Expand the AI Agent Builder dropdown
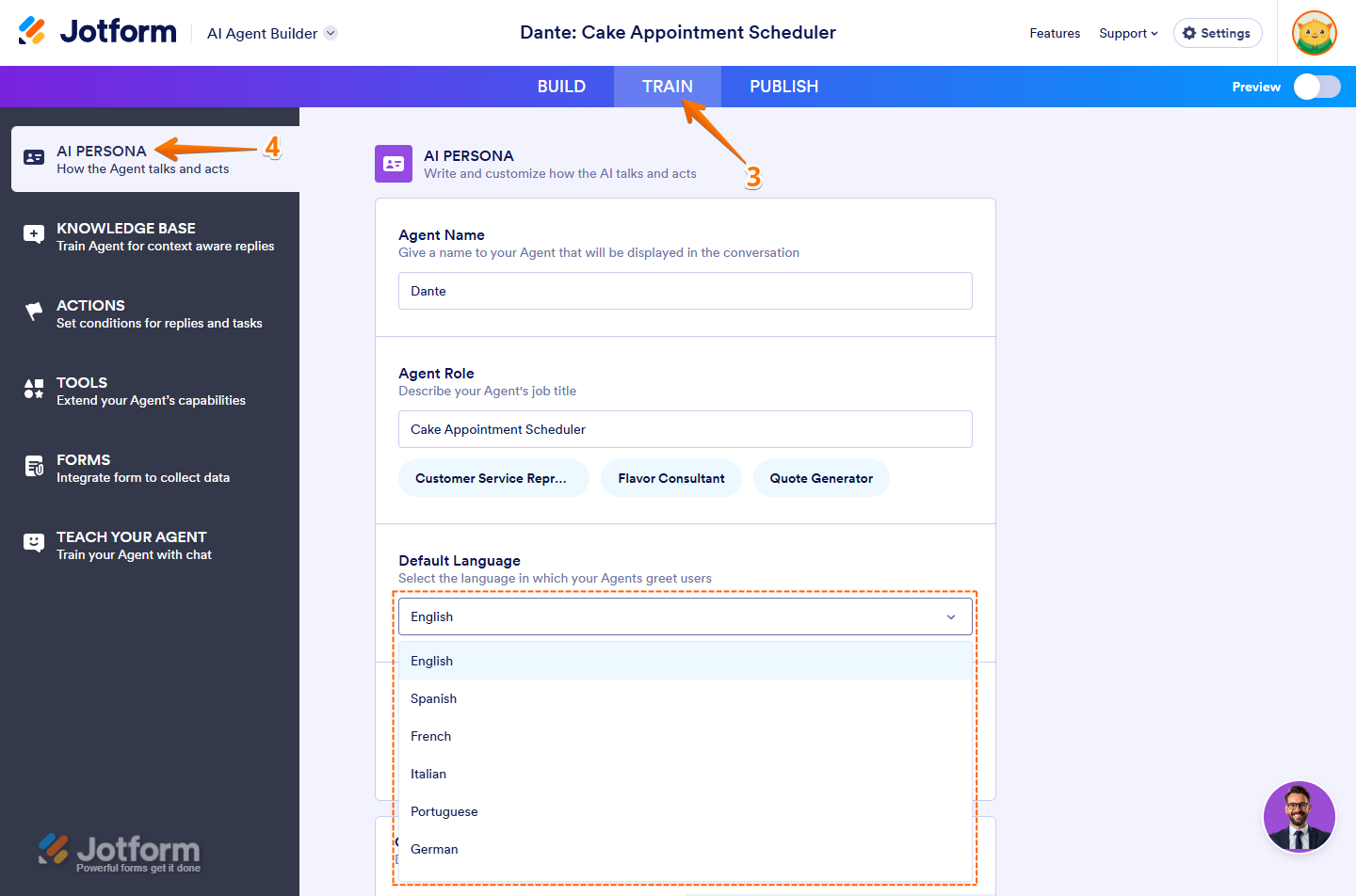Screen dimensions: 1356x896 (x=331, y=33)
